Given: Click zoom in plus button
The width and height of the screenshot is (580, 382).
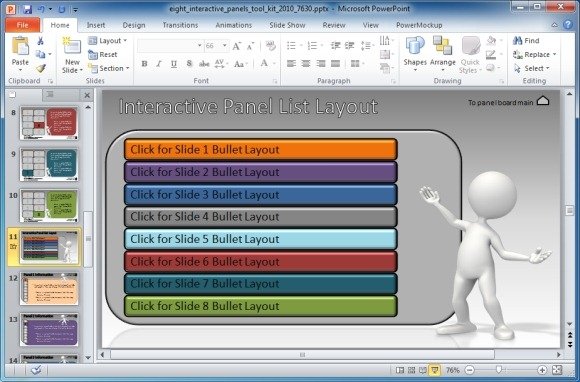Looking at the screenshot, I should [x=542, y=370].
